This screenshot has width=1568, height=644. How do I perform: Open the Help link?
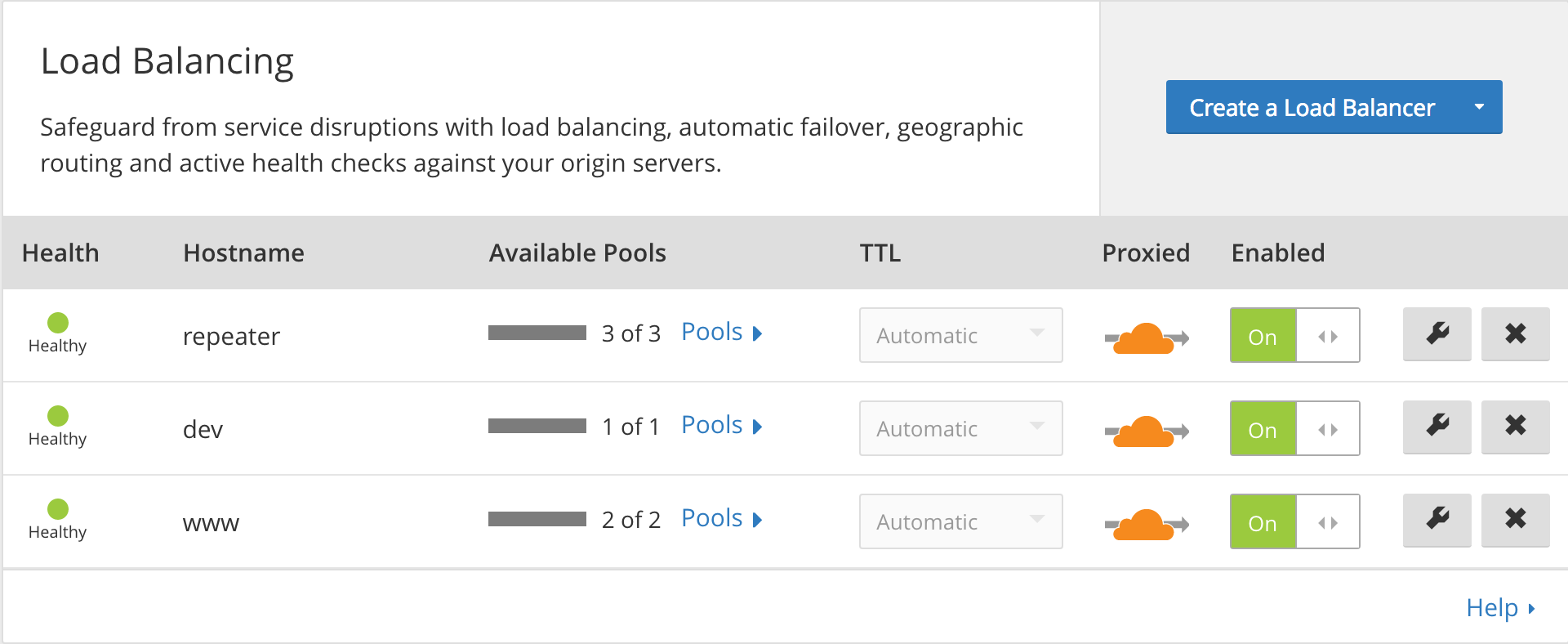pyautogui.click(x=1500, y=608)
